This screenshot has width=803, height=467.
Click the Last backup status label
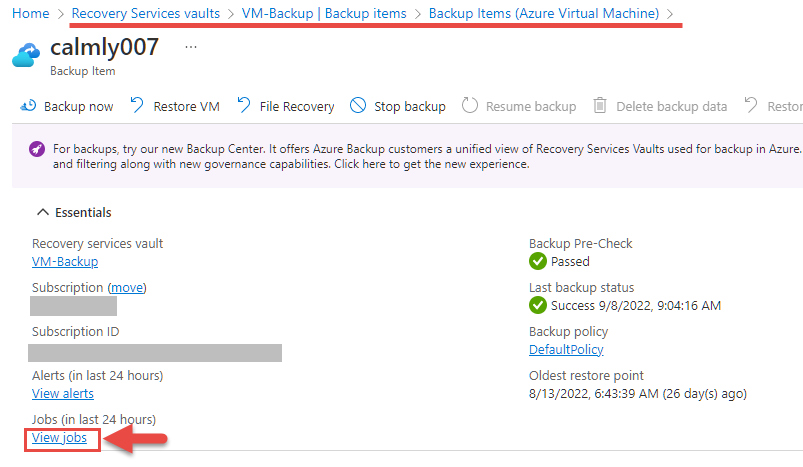click(581, 288)
